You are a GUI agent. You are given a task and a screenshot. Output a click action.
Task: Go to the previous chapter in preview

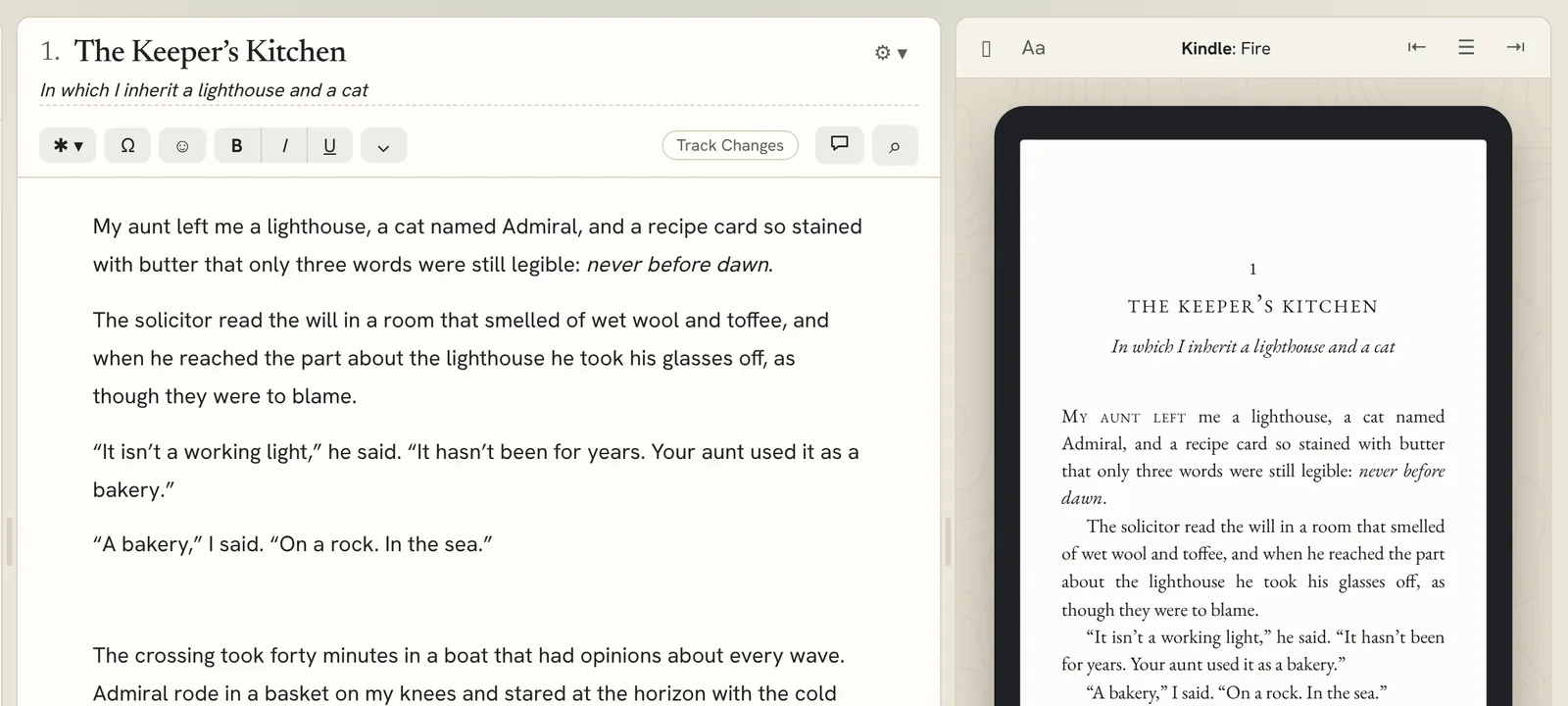click(1417, 47)
